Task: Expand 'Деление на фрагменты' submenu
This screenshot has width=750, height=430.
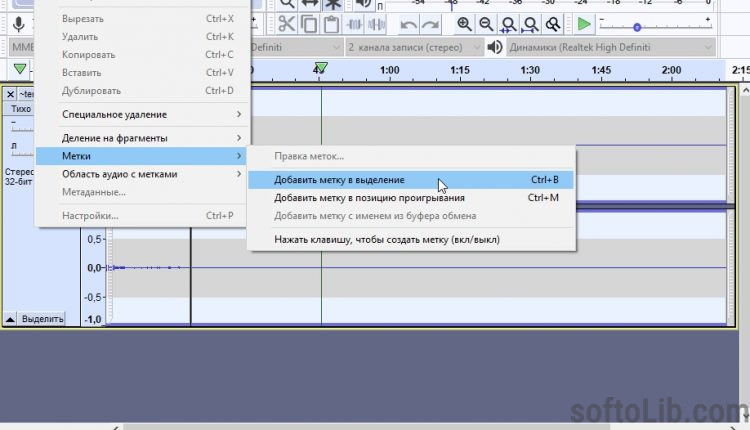Action: click(143, 138)
